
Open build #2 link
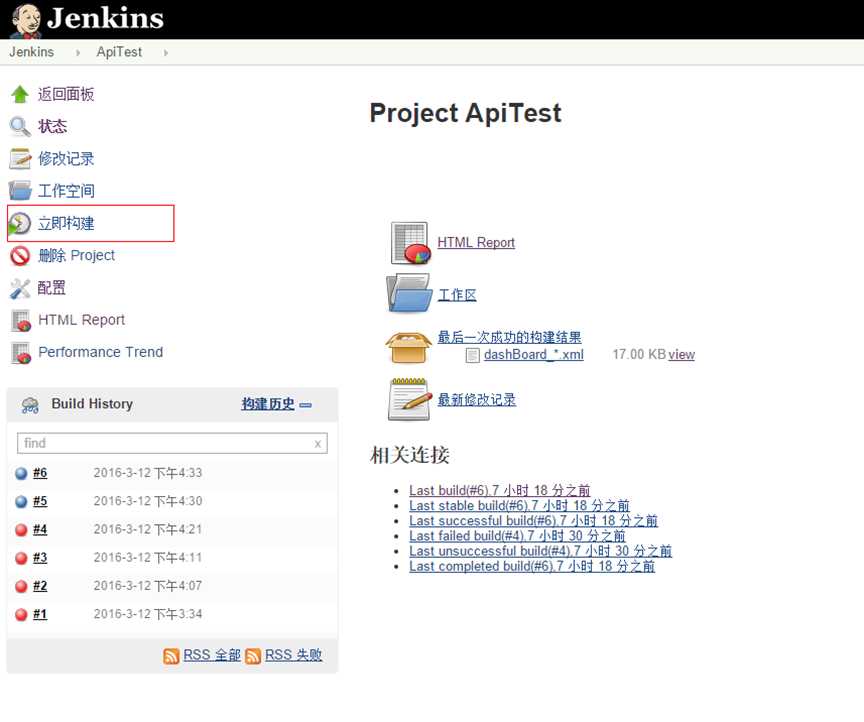click(x=40, y=586)
